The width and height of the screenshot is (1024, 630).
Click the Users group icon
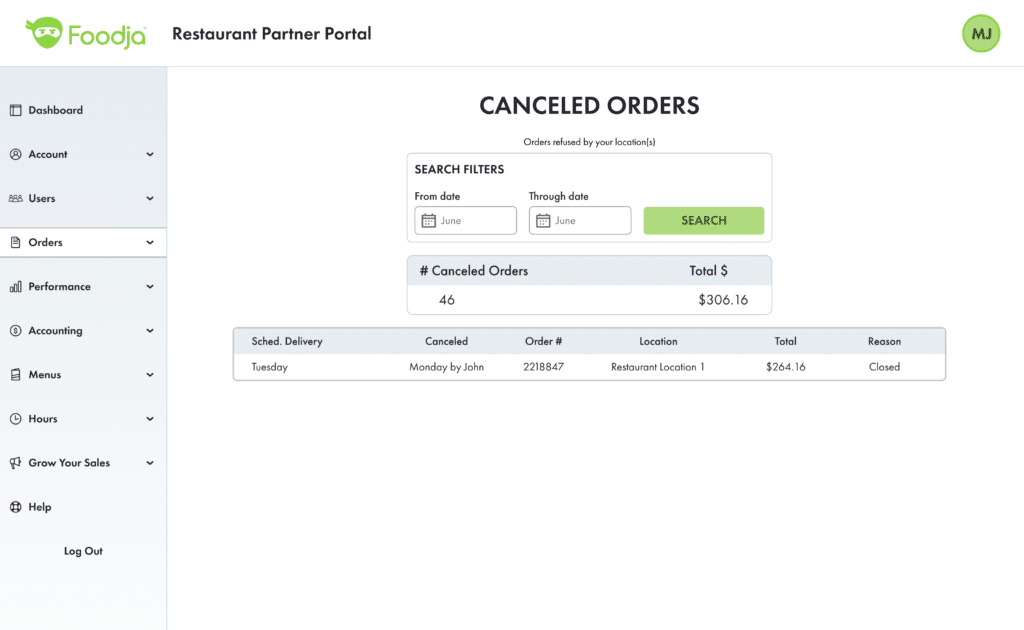(16, 198)
